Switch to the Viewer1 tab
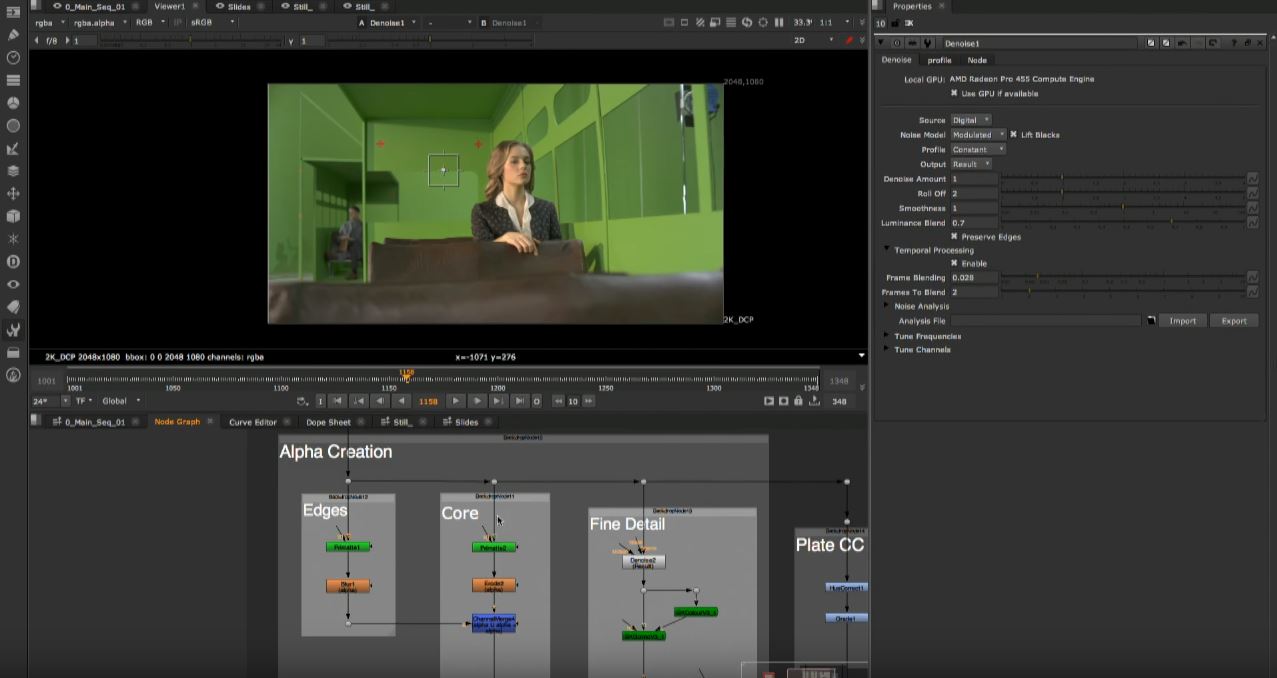This screenshot has height=678, width=1277. click(169, 6)
